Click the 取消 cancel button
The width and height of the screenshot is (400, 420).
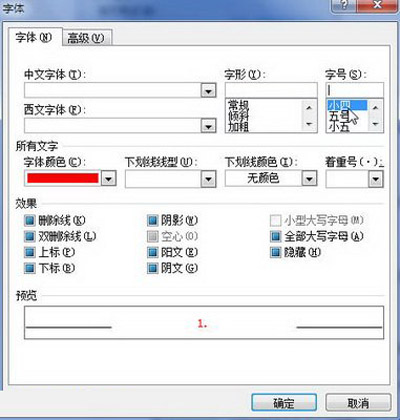pyautogui.click(x=358, y=403)
